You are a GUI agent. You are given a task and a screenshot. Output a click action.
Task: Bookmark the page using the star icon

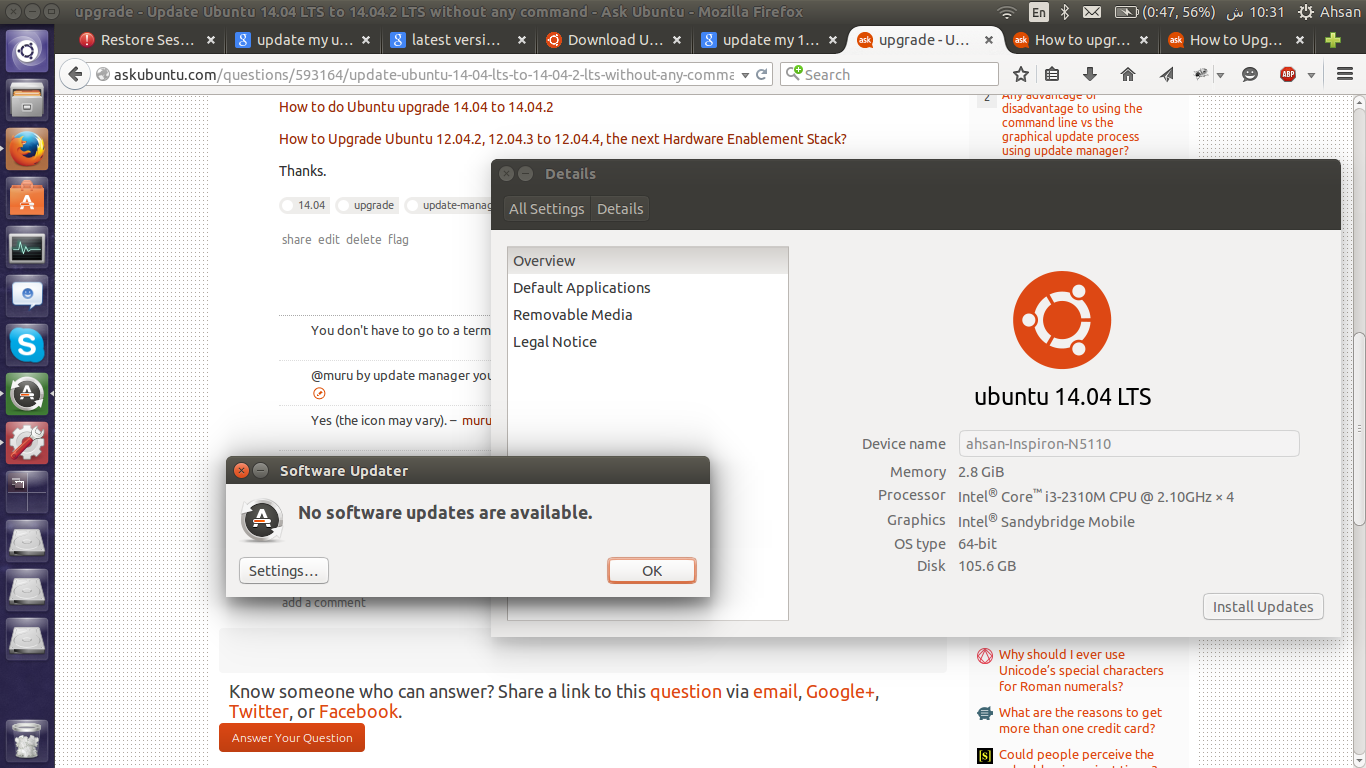[x=1019, y=74]
